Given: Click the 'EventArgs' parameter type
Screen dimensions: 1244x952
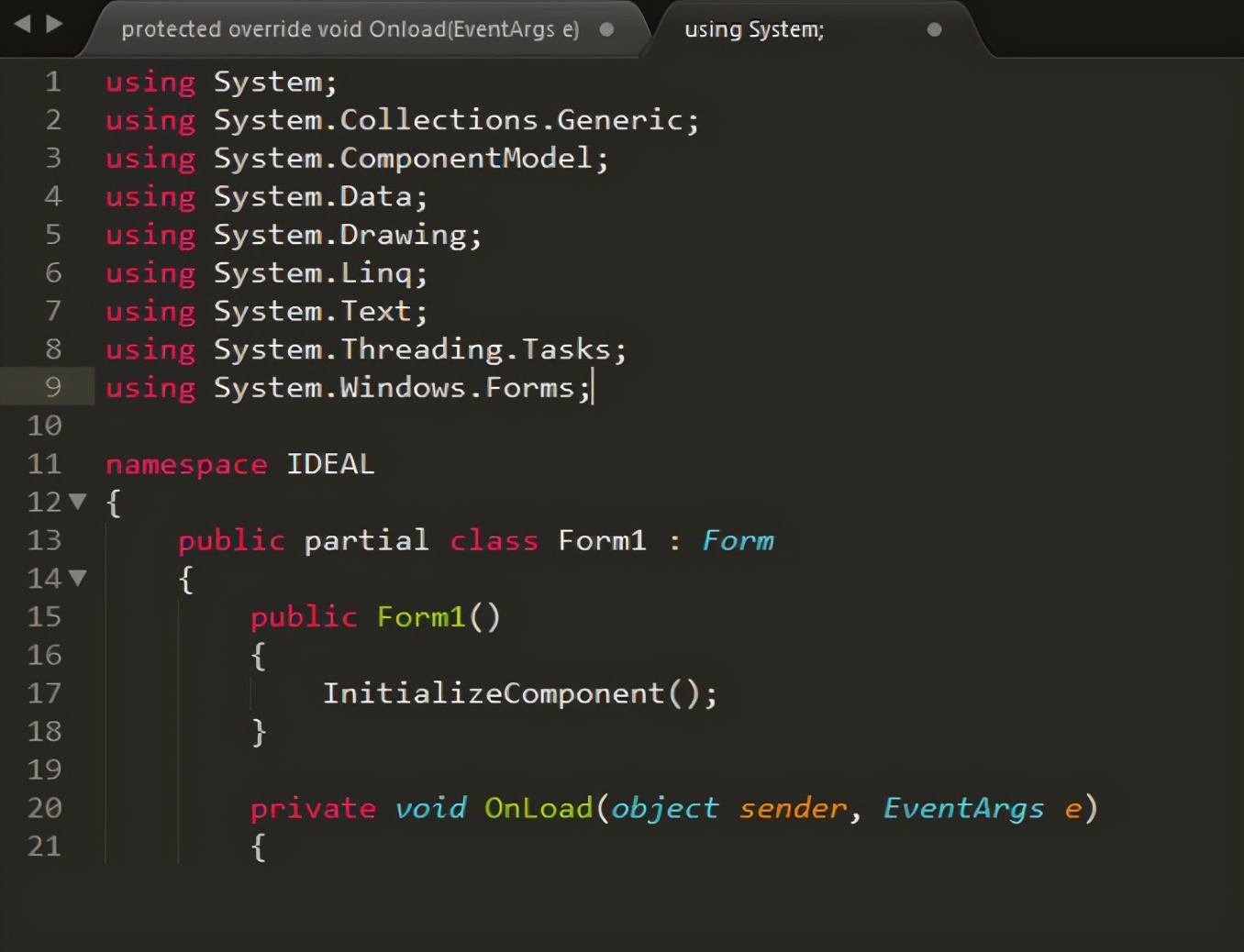Looking at the screenshot, I should pos(963,808).
